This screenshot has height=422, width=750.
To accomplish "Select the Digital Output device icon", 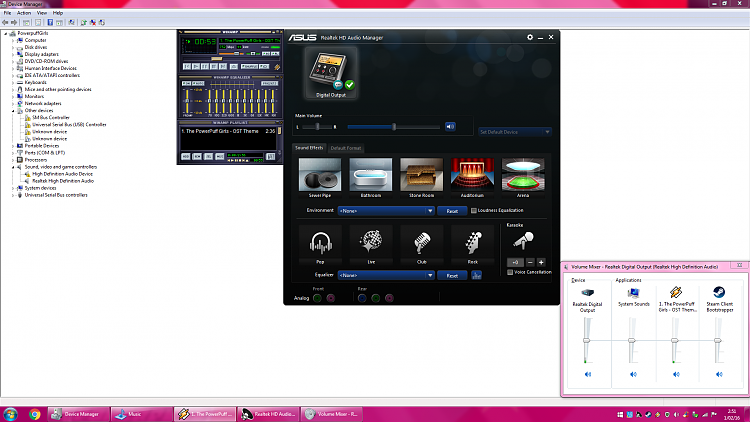I will pos(331,74).
